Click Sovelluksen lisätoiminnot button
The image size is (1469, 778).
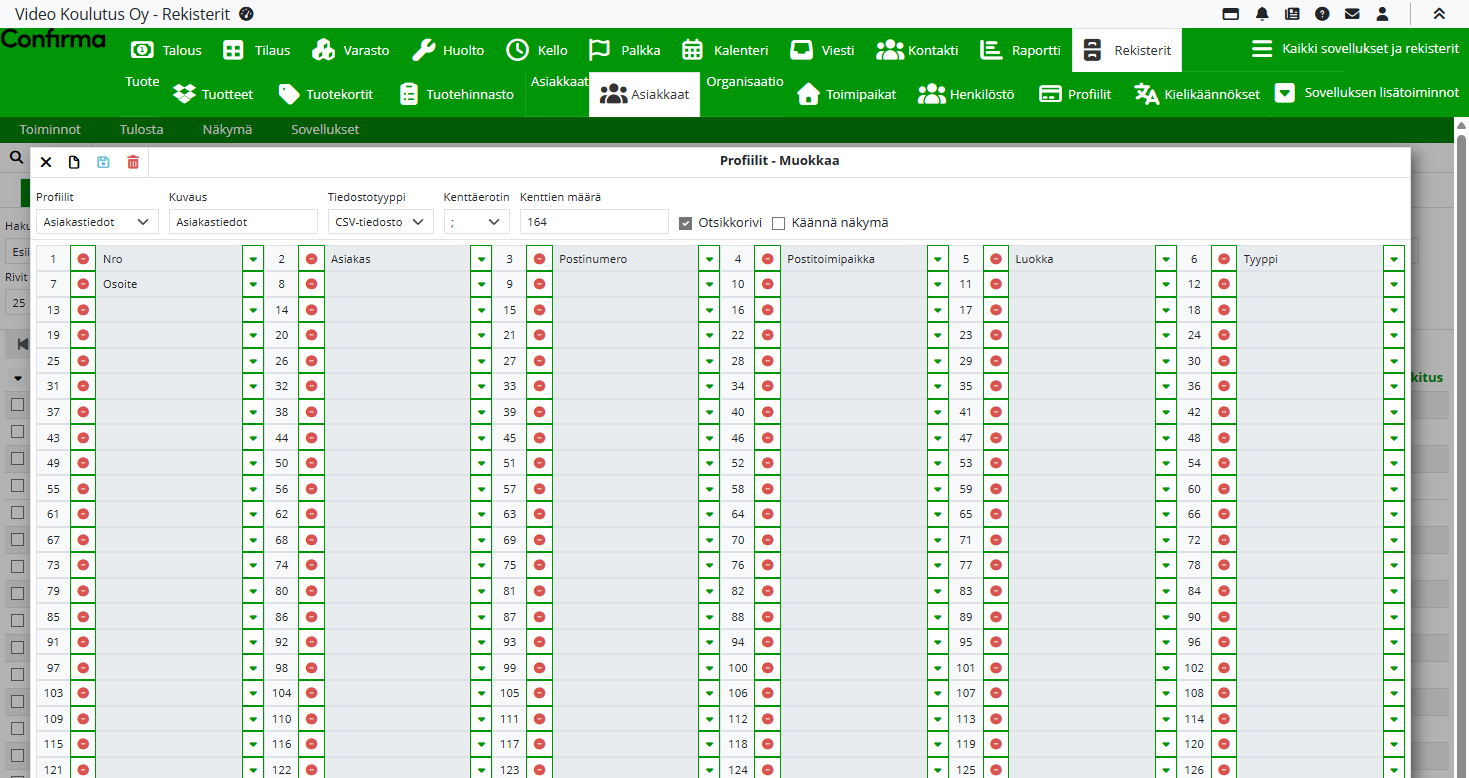click(x=1367, y=93)
